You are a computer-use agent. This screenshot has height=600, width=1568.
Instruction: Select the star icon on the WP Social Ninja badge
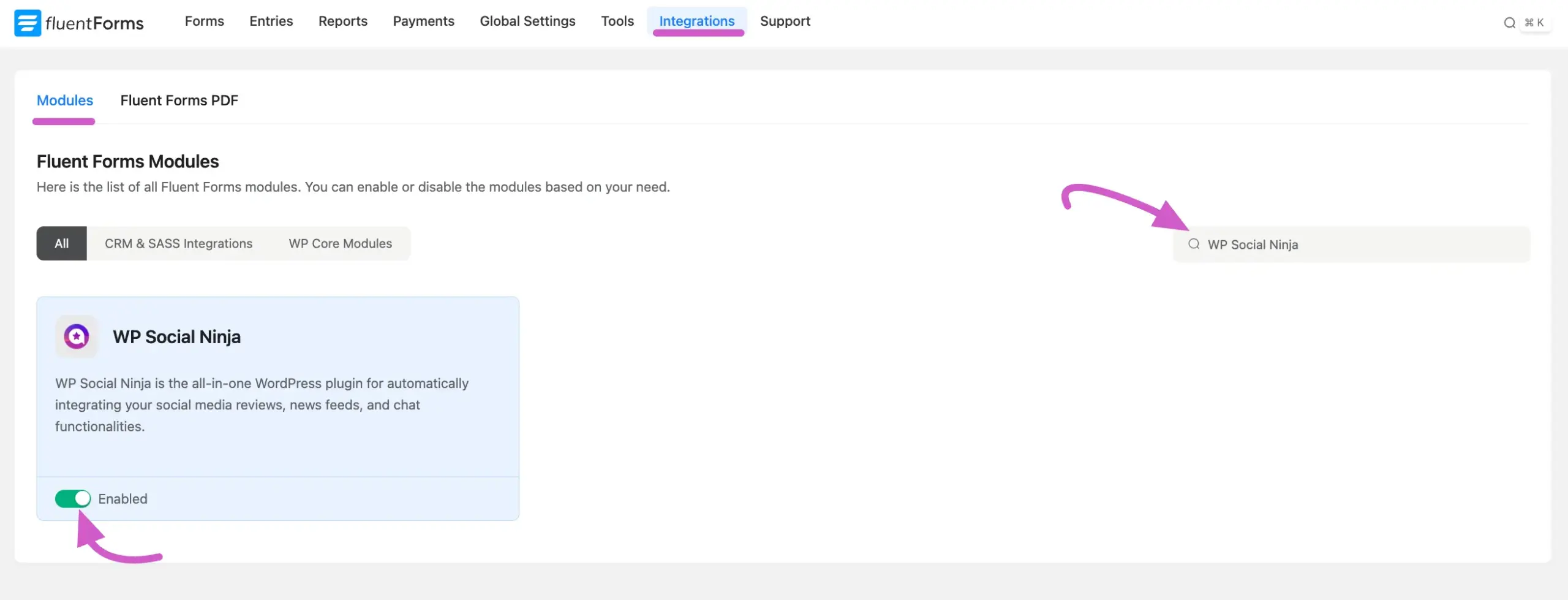pos(76,336)
